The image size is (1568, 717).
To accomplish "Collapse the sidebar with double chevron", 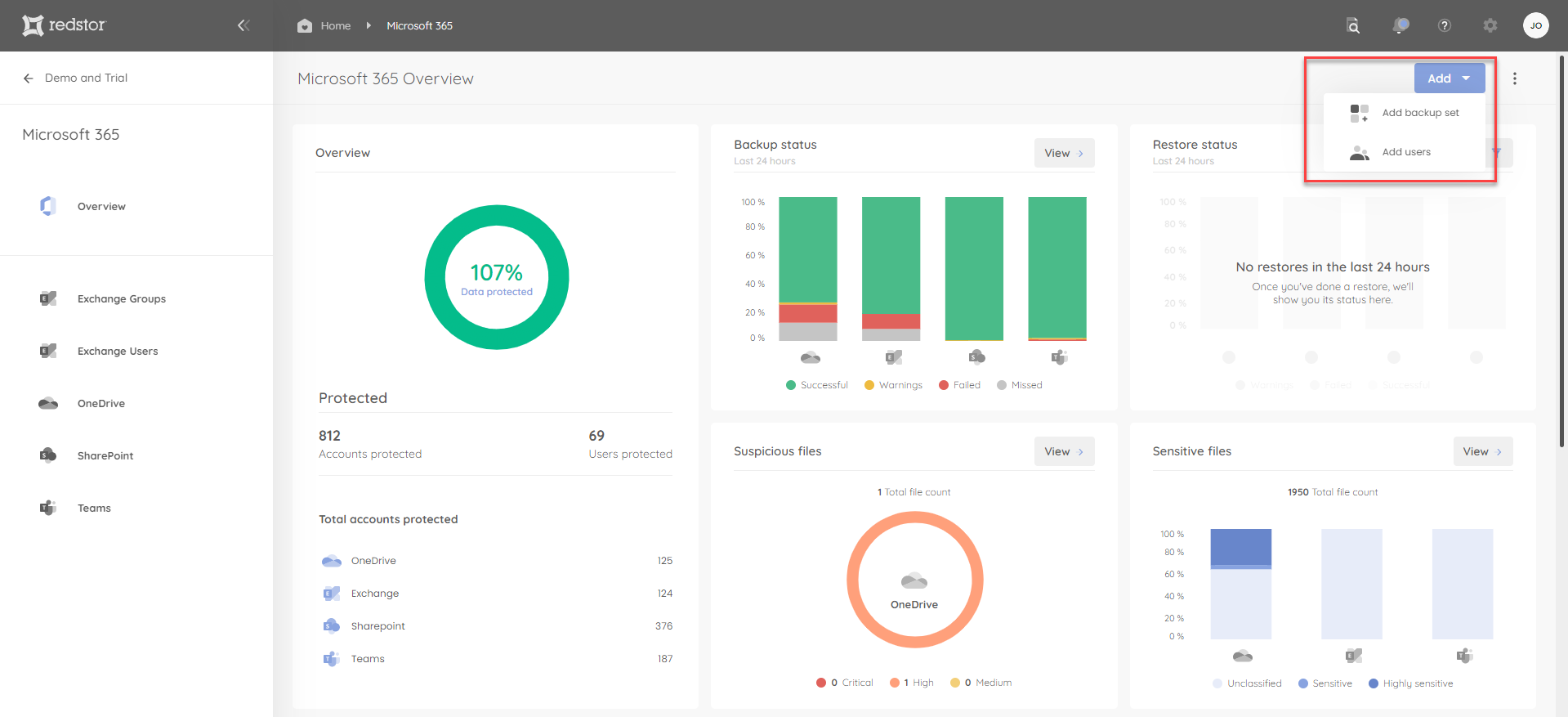I will pyautogui.click(x=243, y=25).
